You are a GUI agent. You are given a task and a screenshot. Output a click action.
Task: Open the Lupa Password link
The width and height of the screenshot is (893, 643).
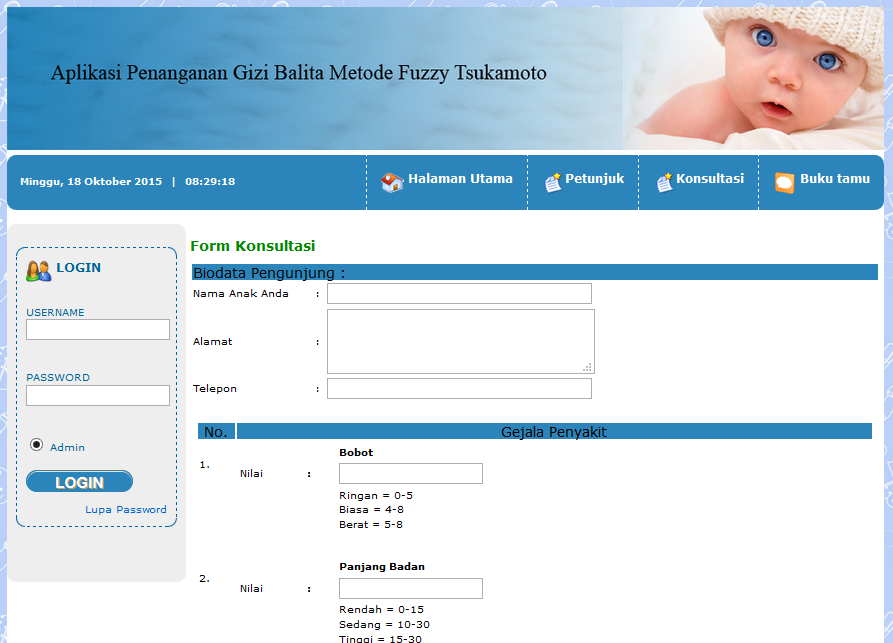126,510
